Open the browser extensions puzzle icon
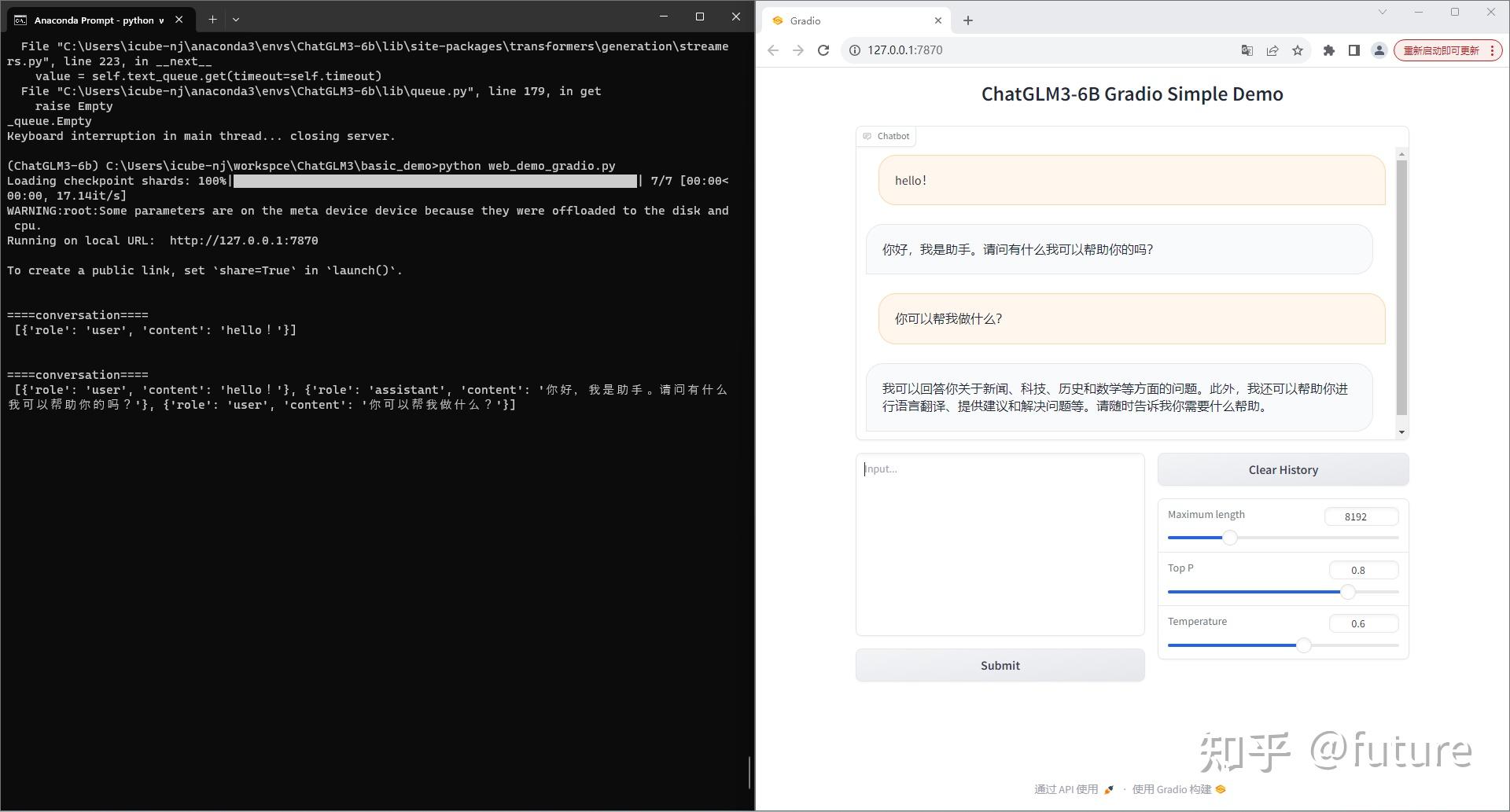This screenshot has height=812, width=1510. point(1329,50)
